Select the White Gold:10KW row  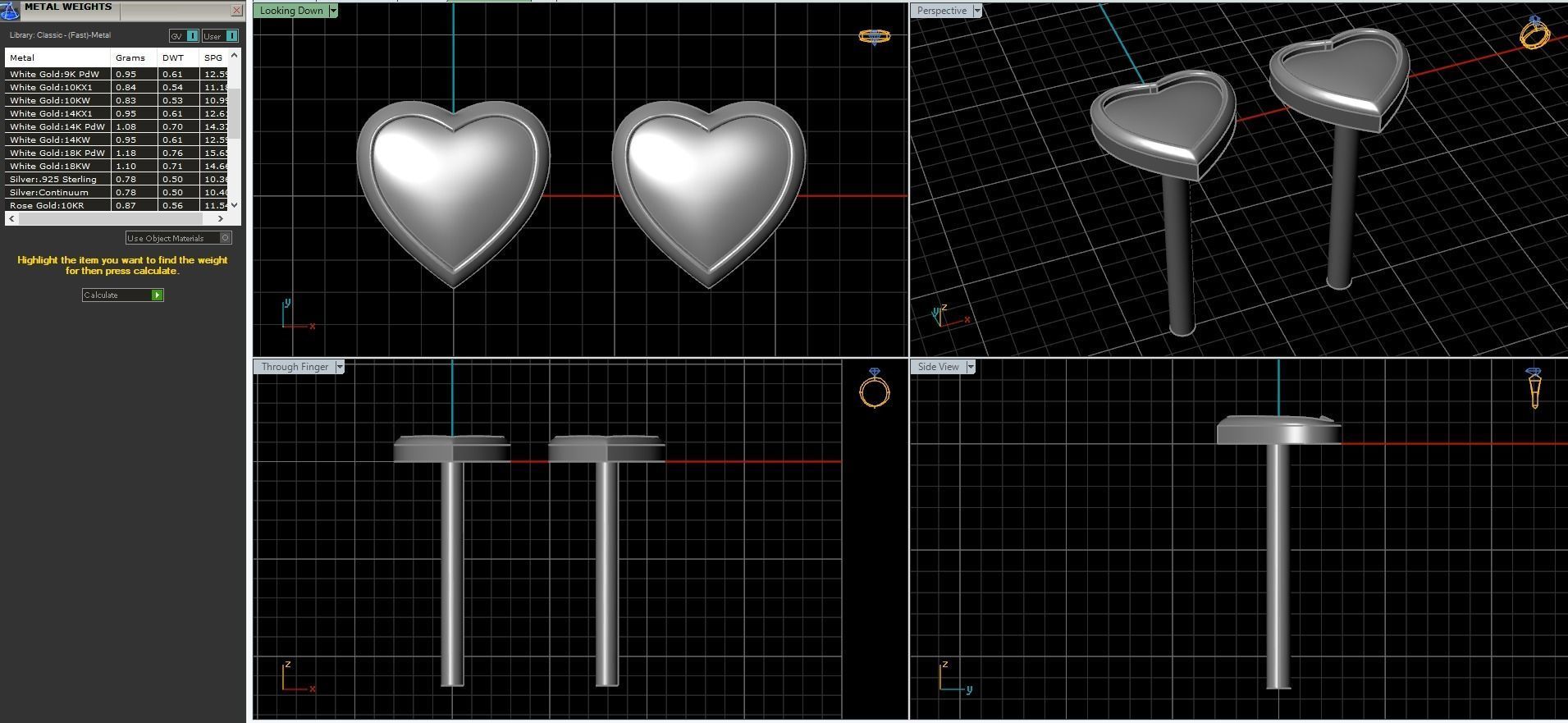[x=117, y=100]
